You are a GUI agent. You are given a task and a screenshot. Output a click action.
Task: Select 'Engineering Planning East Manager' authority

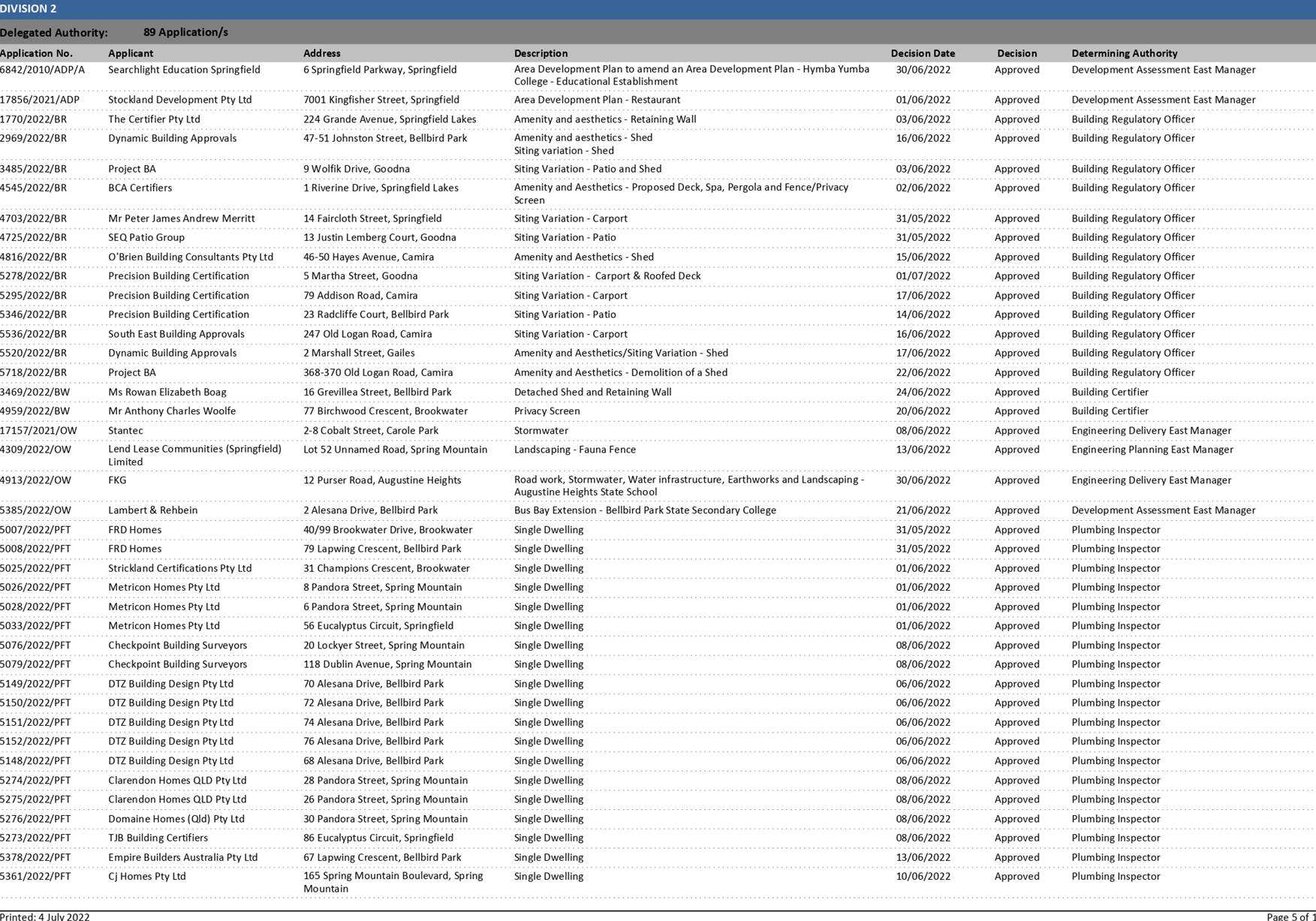pyautogui.click(x=1152, y=450)
